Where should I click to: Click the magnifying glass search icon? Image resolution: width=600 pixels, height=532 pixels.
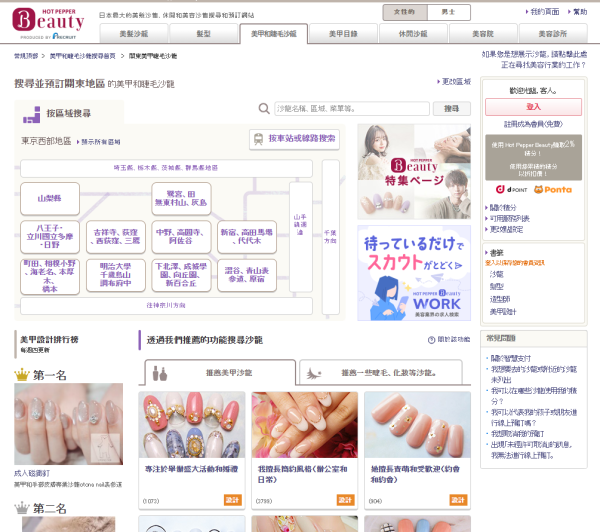pyautogui.click(x=264, y=109)
